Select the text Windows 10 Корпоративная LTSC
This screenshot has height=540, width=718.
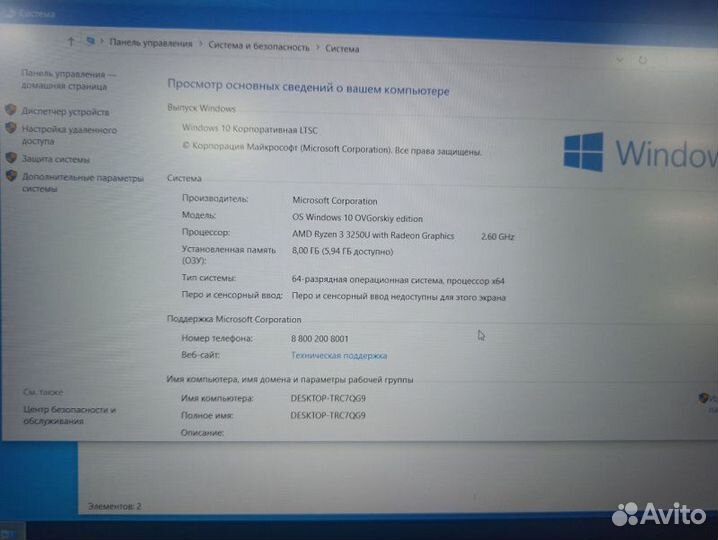point(250,129)
